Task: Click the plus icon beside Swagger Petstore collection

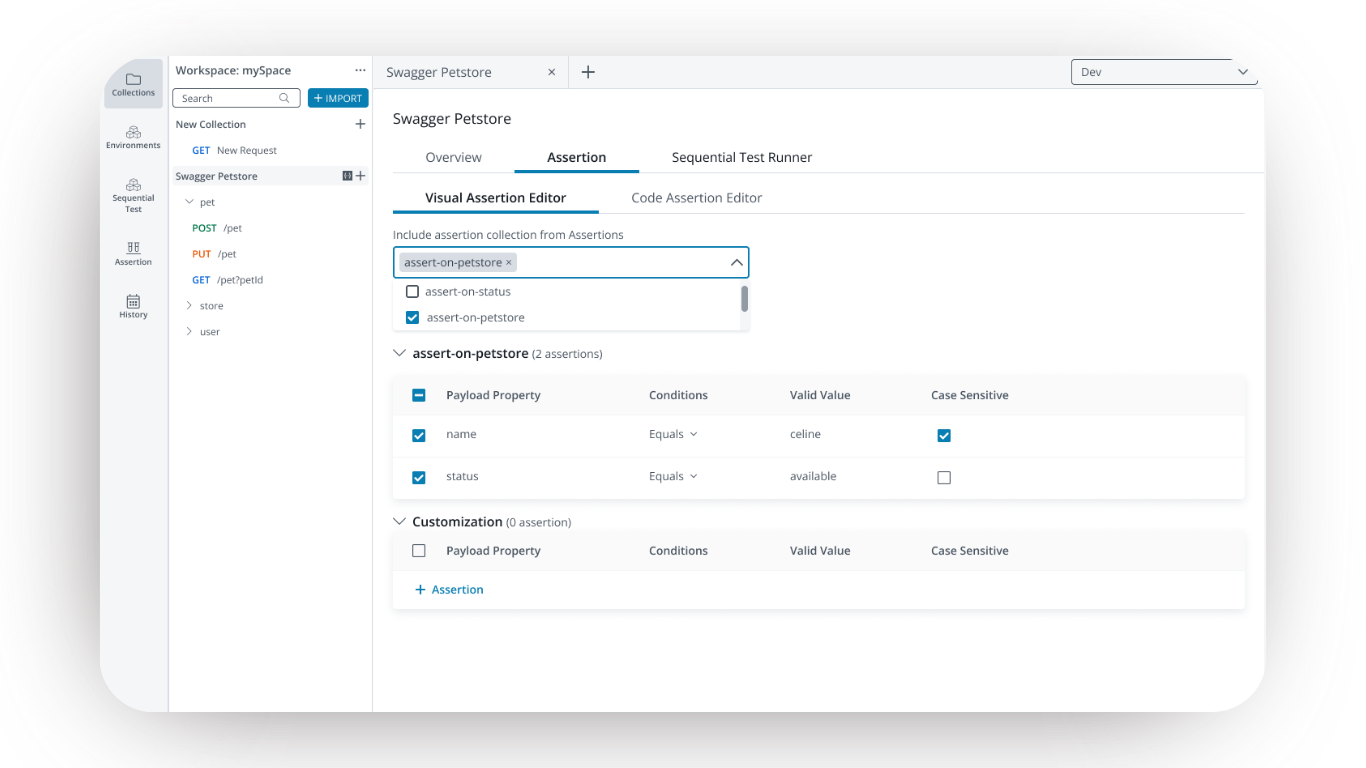Action: click(361, 176)
